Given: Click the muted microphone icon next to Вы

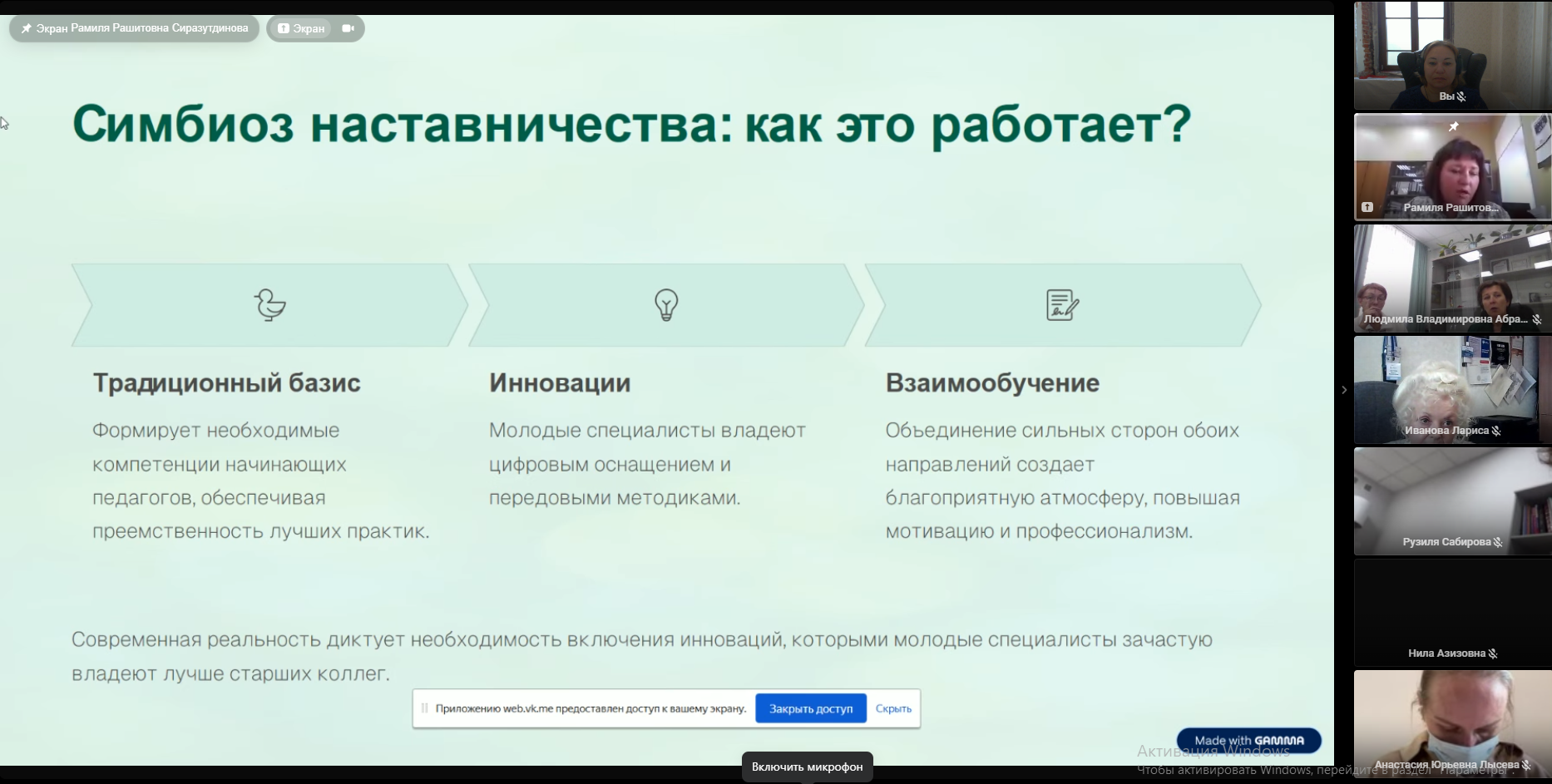Looking at the screenshot, I should tap(1461, 96).
